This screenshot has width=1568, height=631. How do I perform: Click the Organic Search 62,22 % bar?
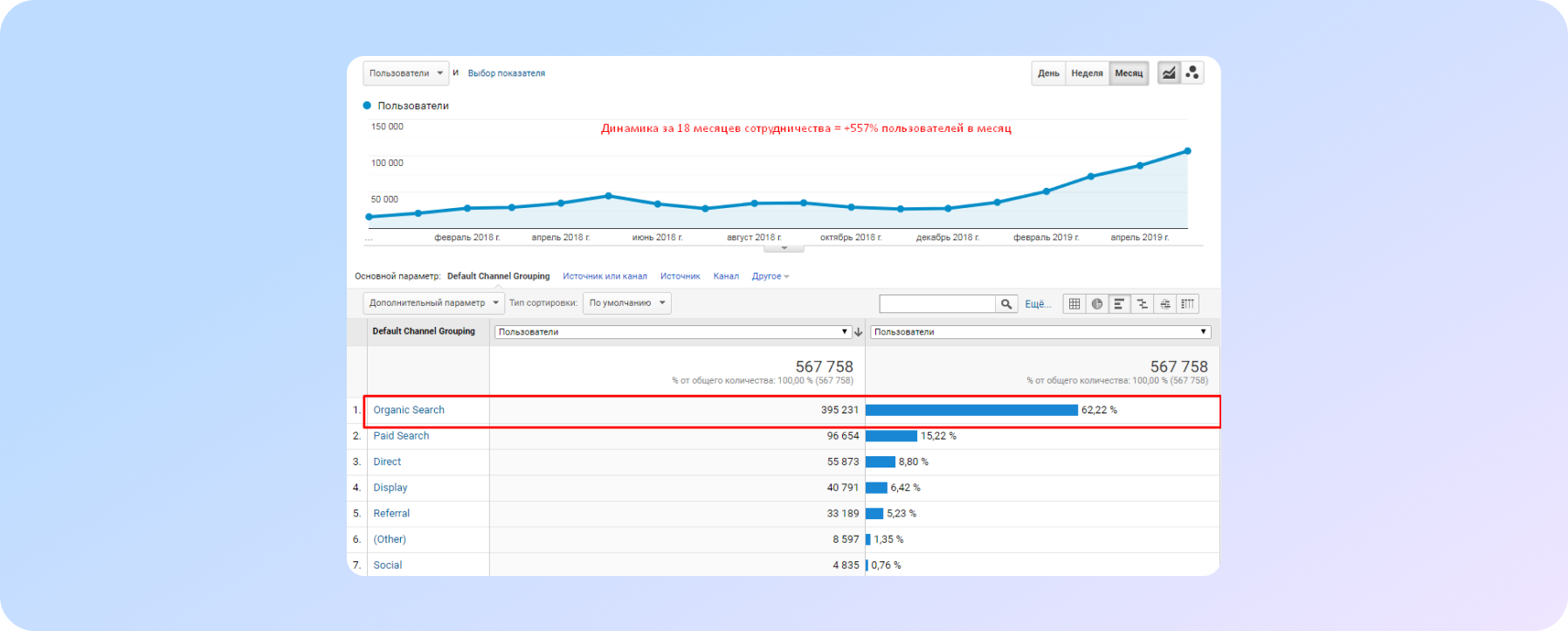[x=971, y=410]
